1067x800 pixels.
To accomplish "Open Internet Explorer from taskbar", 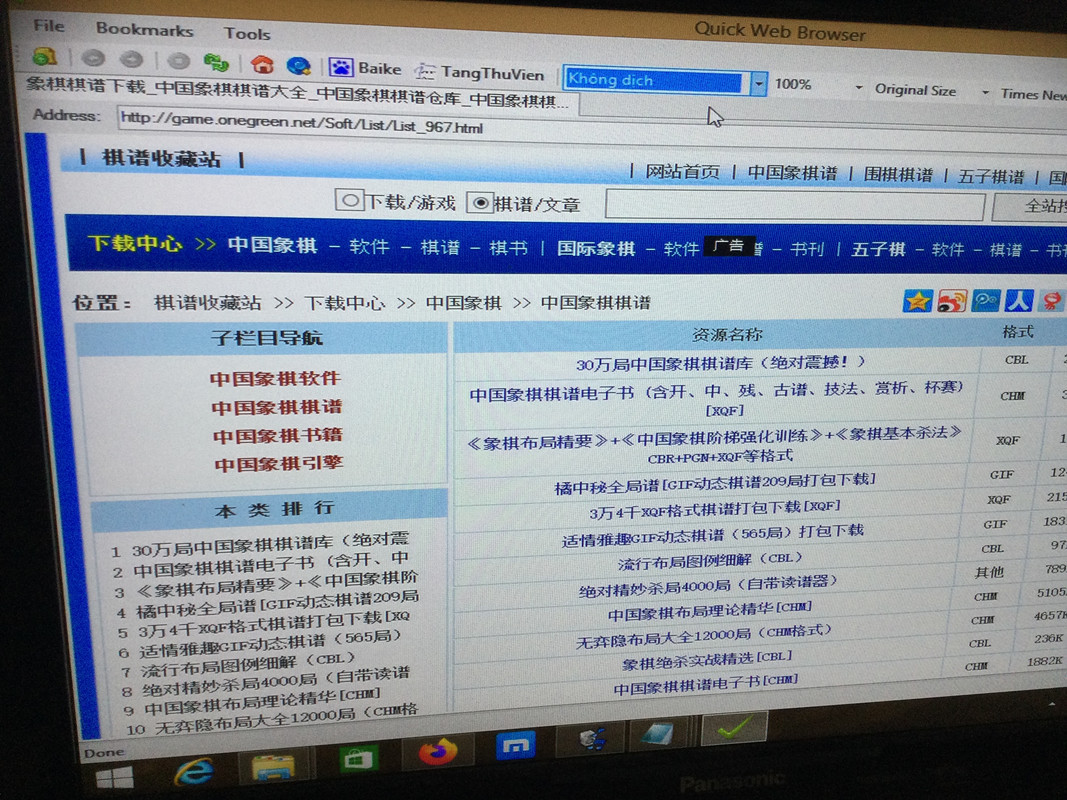I will point(194,773).
